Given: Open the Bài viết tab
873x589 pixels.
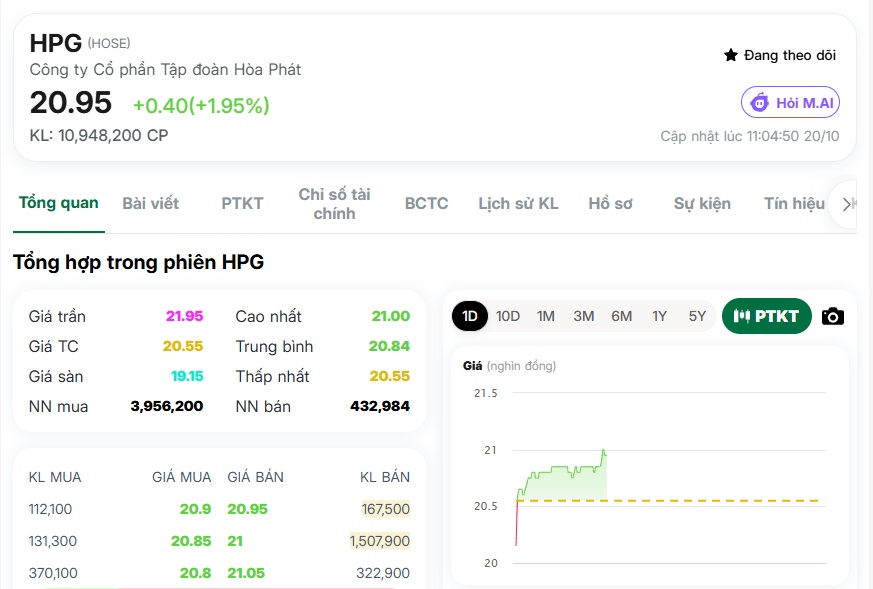Looking at the screenshot, I should pos(150,203).
